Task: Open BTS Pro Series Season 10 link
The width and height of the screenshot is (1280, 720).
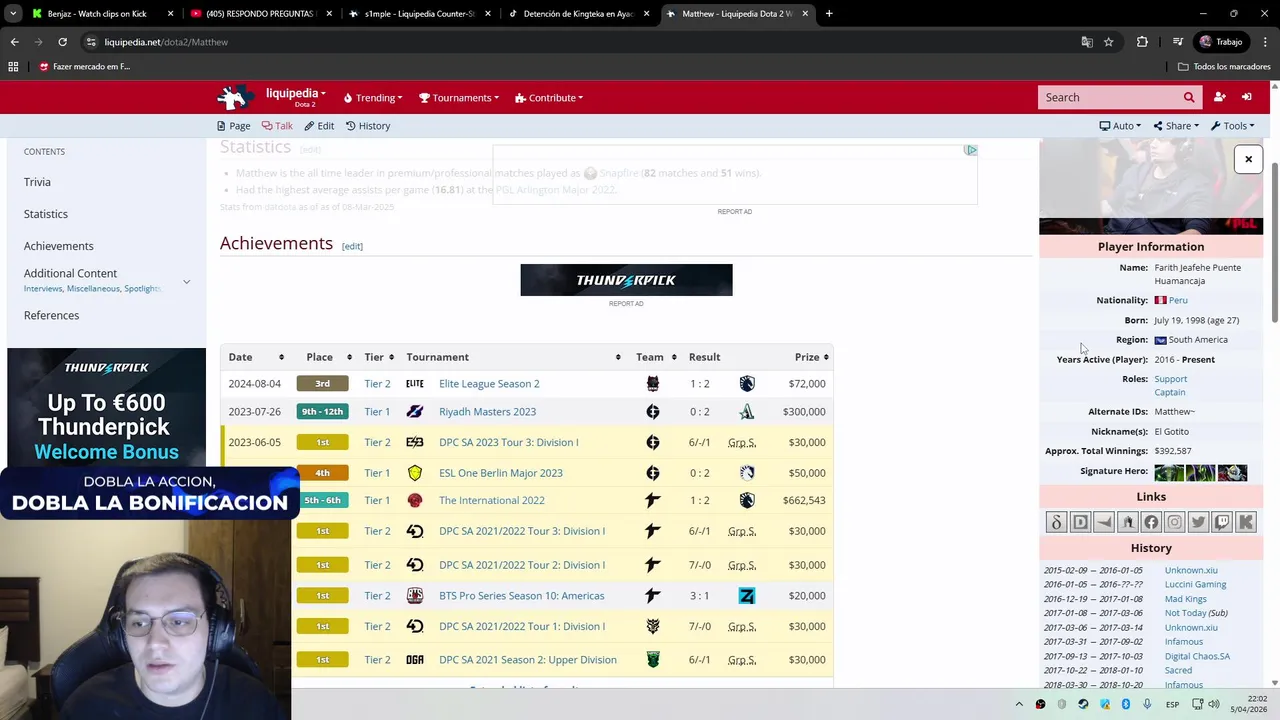Action: click(x=521, y=596)
